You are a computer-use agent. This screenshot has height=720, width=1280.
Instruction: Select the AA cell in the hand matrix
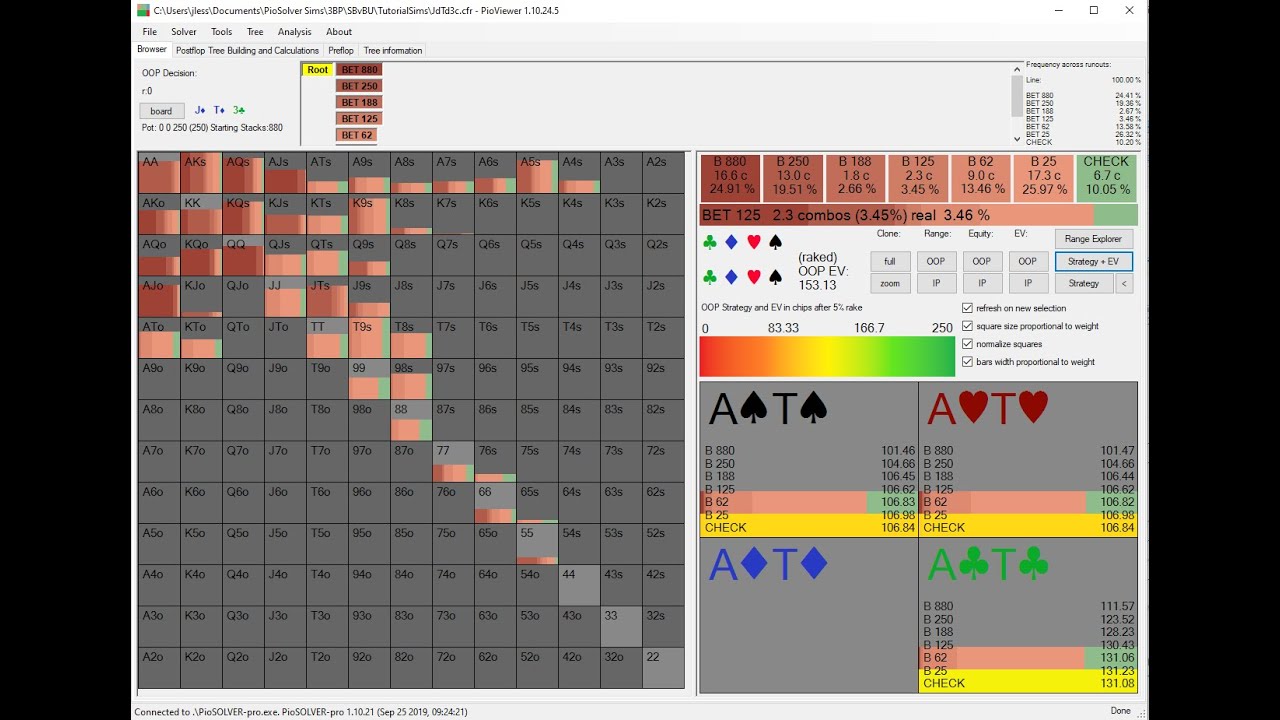tap(159, 173)
